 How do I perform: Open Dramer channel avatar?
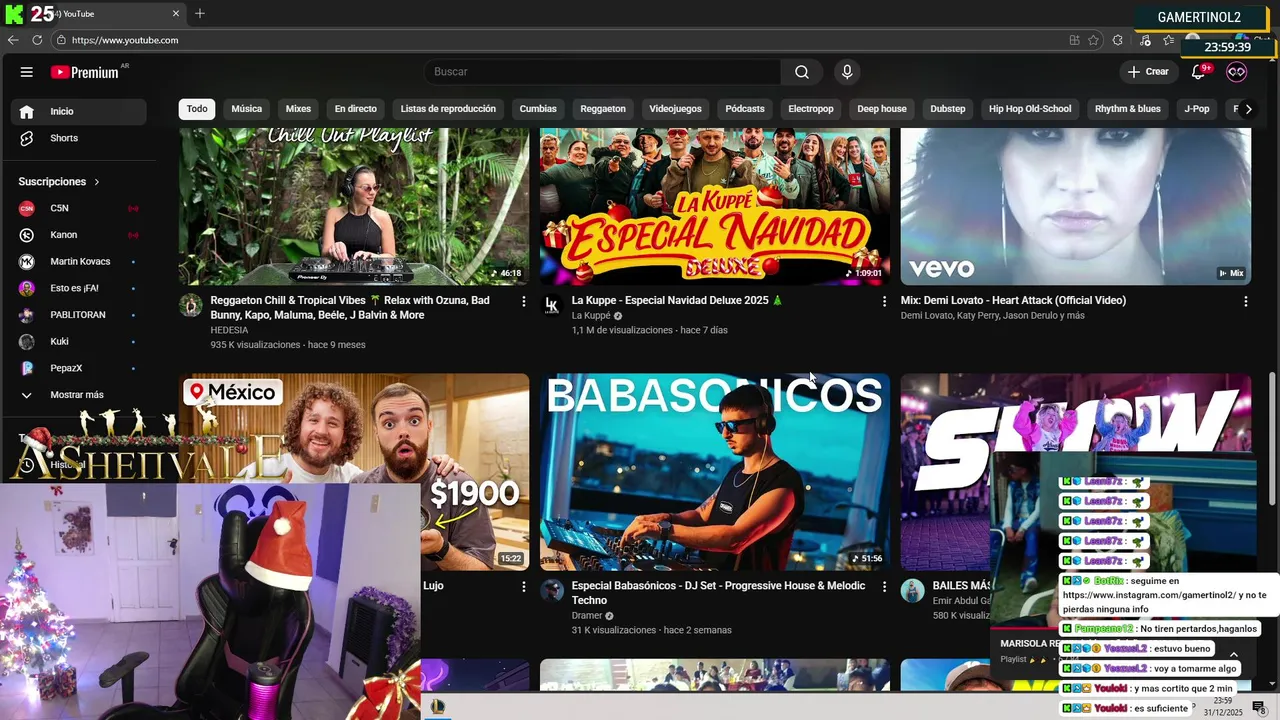pyautogui.click(x=552, y=590)
